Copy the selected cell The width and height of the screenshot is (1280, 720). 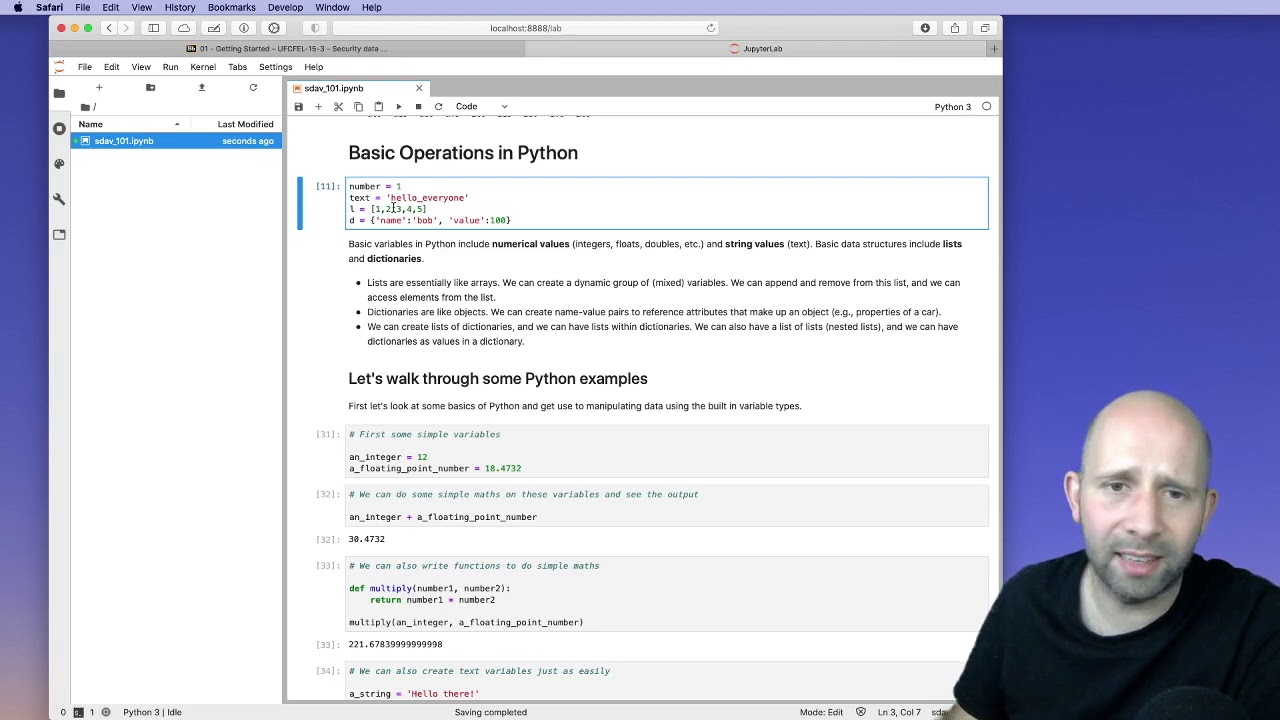358,106
